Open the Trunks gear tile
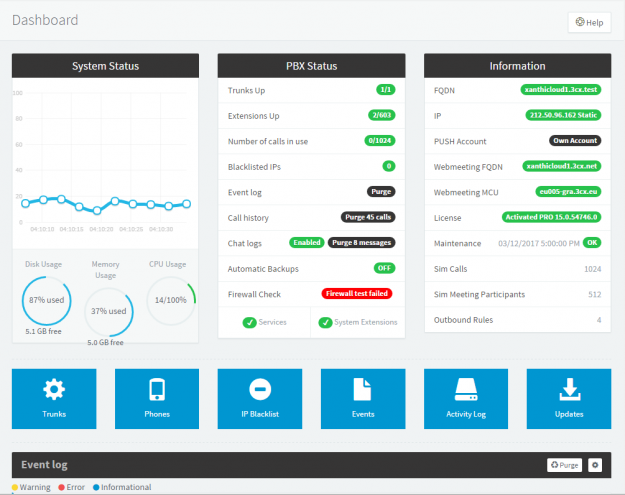The height and width of the screenshot is (495, 625). (x=54, y=397)
